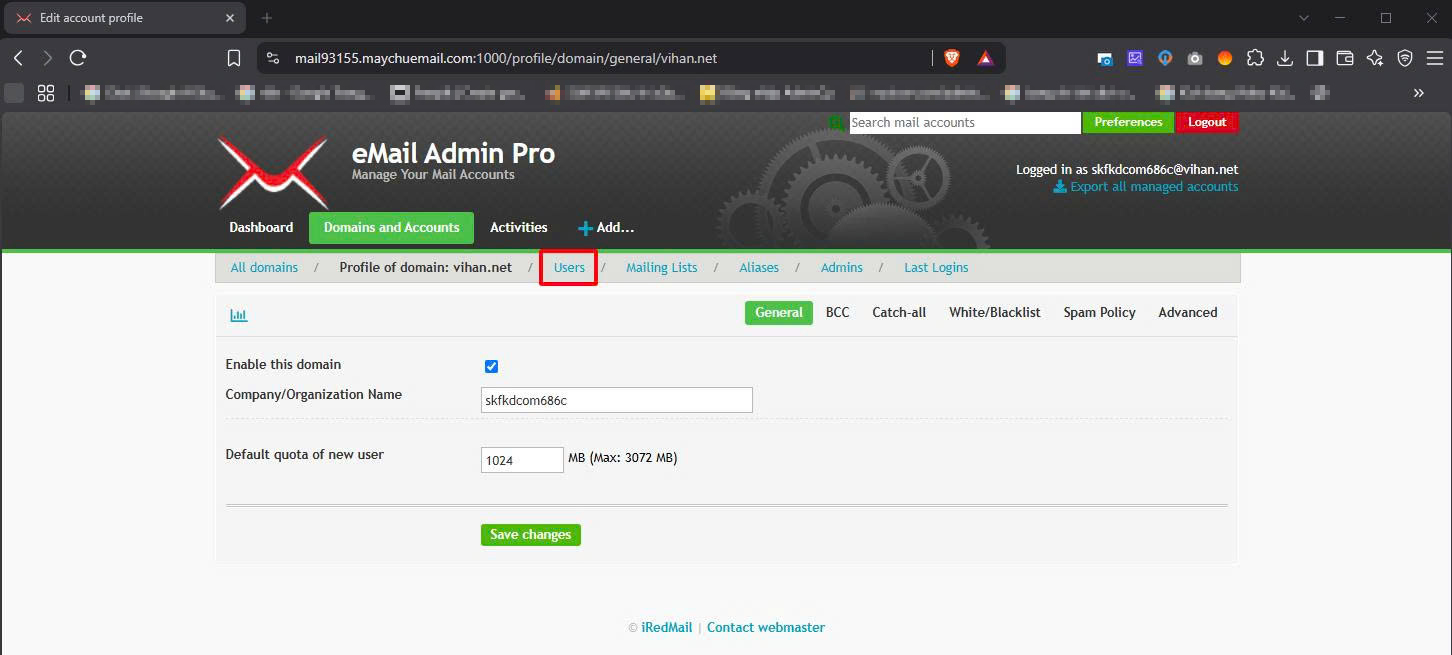Click the Company/Organization Name input field
Image resolution: width=1452 pixels, height=655 pixels.
(617, 400)
